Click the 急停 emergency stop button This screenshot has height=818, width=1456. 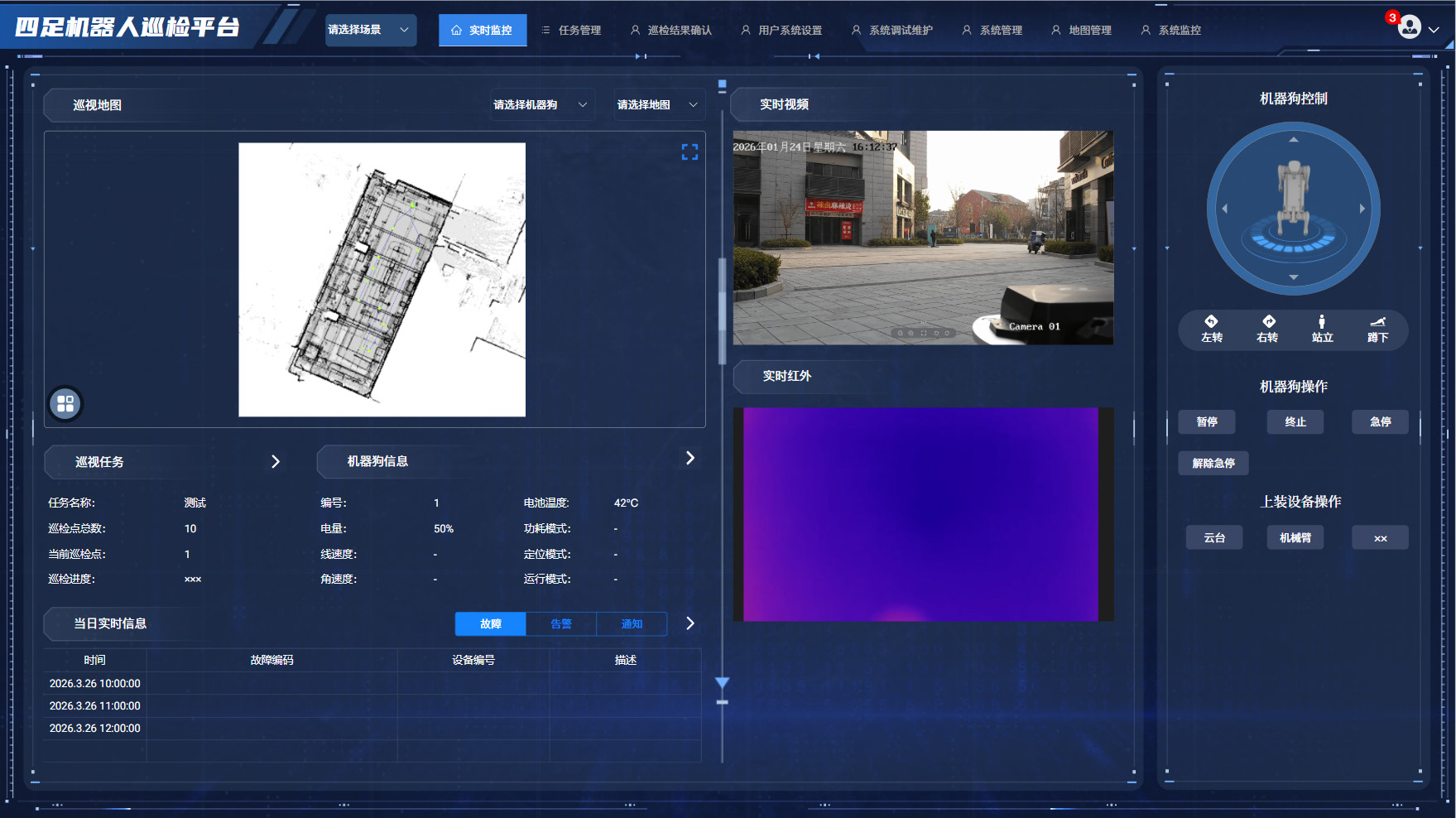coord(1381,422)
